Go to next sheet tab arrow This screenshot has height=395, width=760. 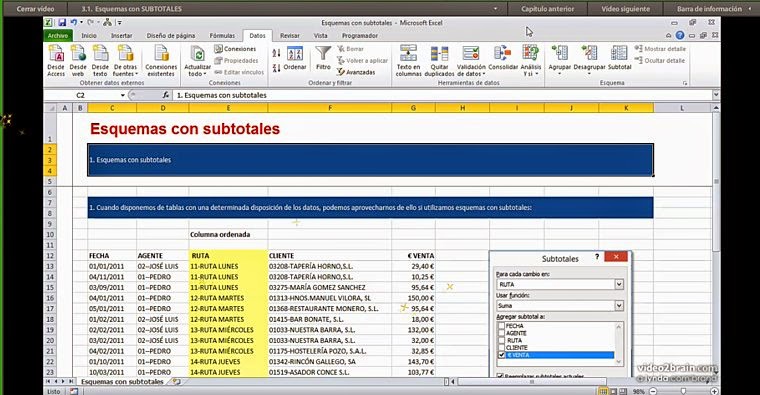tap(63, 382)
